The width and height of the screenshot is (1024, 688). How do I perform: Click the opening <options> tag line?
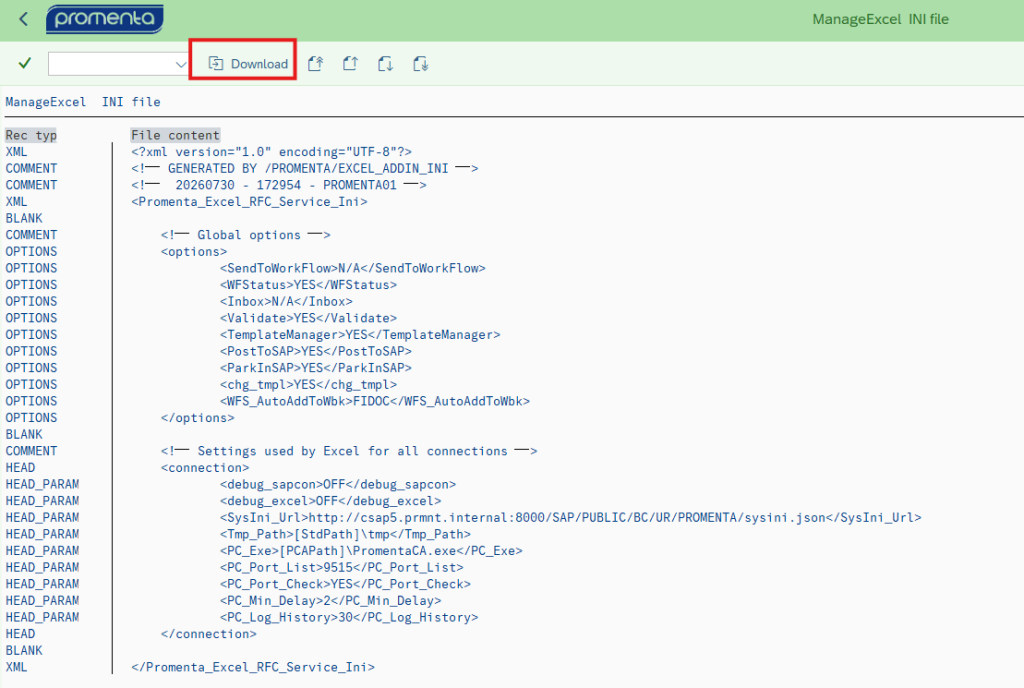(194, 252)
